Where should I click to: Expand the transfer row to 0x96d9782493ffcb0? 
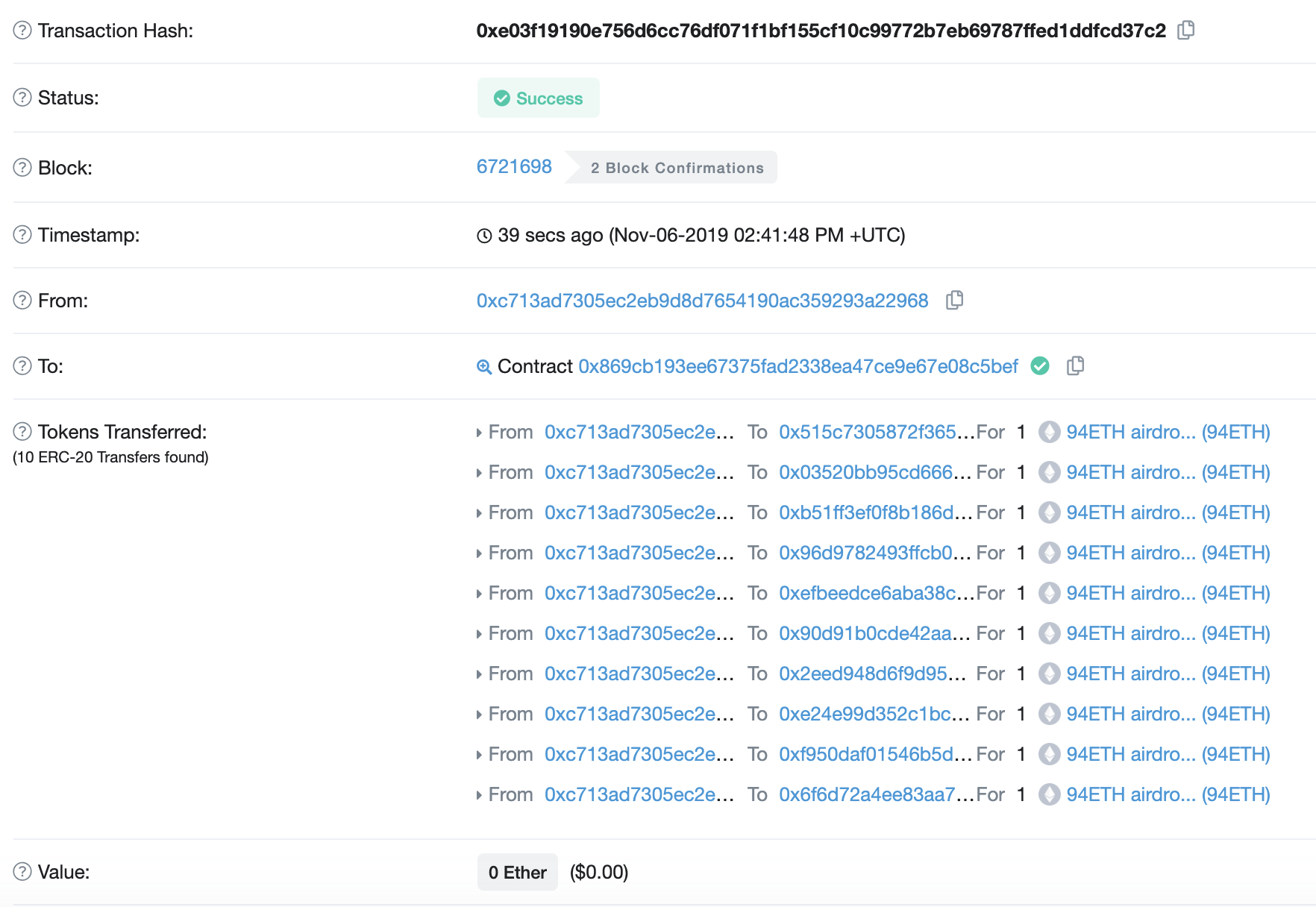coord(479,553)
